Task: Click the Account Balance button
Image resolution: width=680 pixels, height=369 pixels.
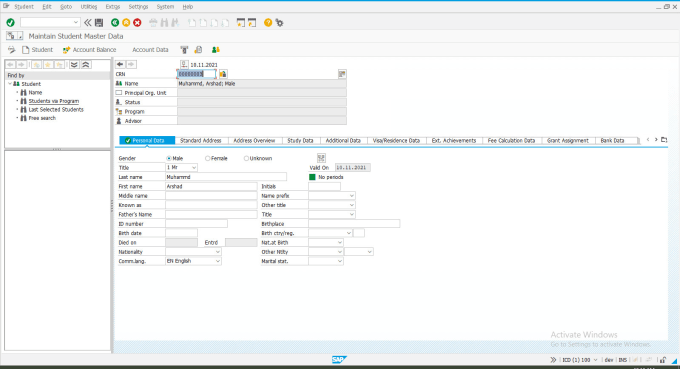Action: coord(89,49)
